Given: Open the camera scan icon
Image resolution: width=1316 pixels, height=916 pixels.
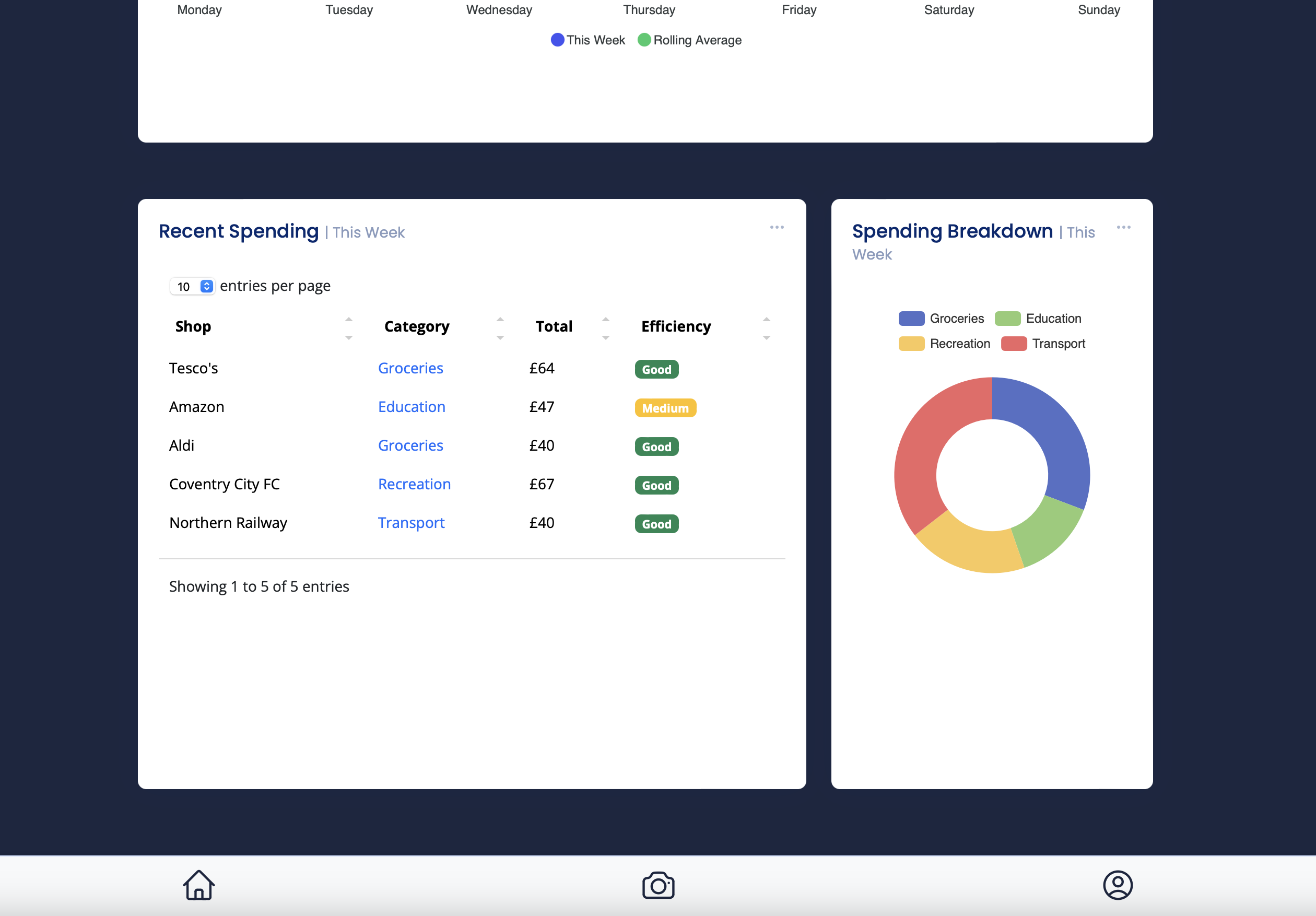Looking at the screenshot, I should click(658, 885).
